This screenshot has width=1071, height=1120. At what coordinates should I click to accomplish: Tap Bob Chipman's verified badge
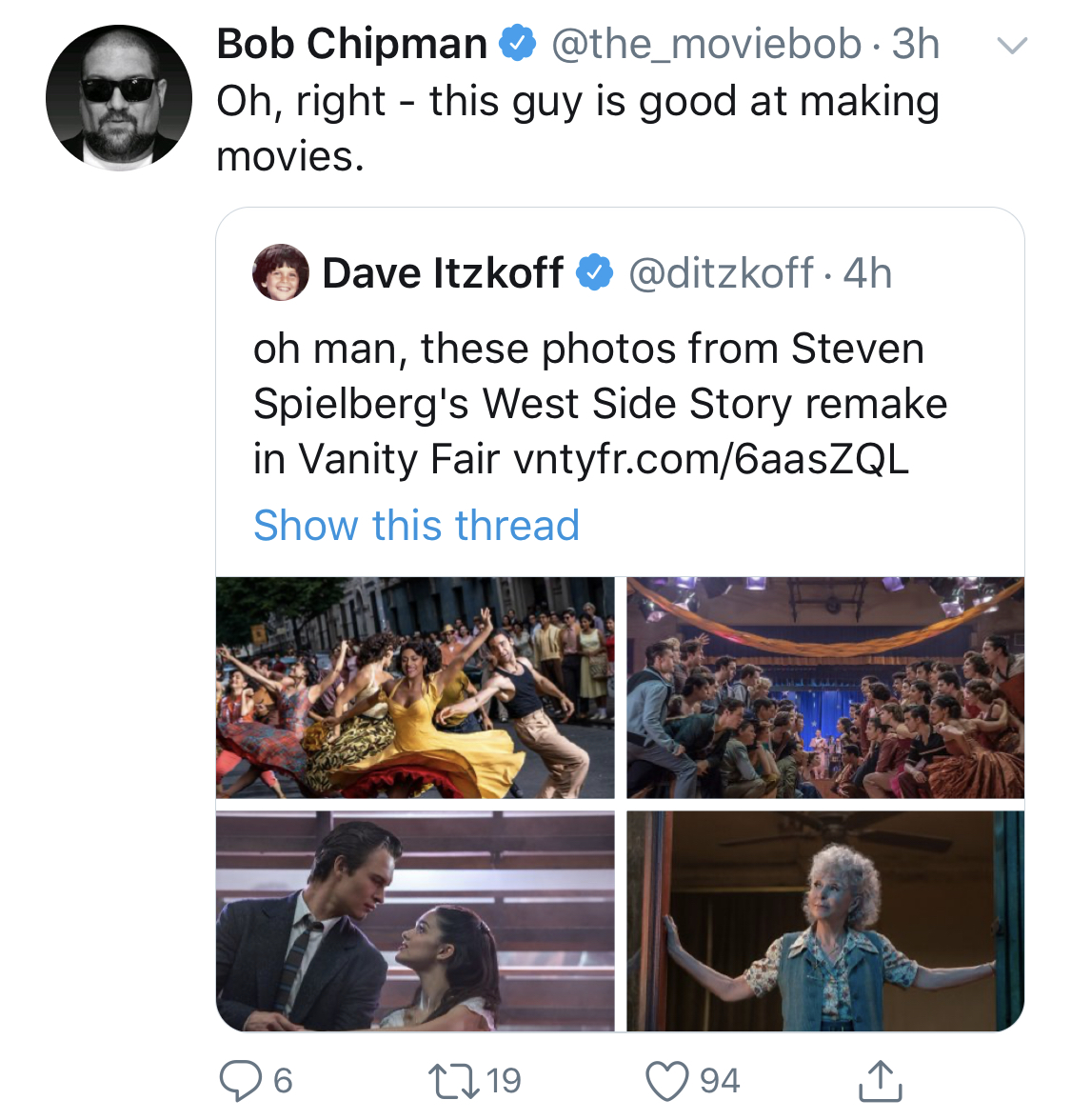coord(517,43)
